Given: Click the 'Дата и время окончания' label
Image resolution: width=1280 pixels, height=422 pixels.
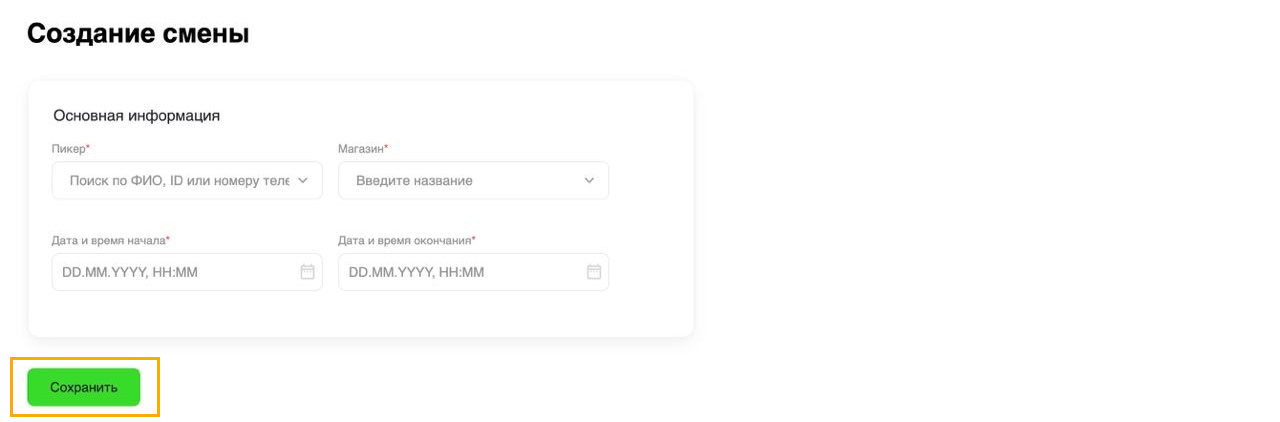Looking at the screenshot, I should (404, 240).
